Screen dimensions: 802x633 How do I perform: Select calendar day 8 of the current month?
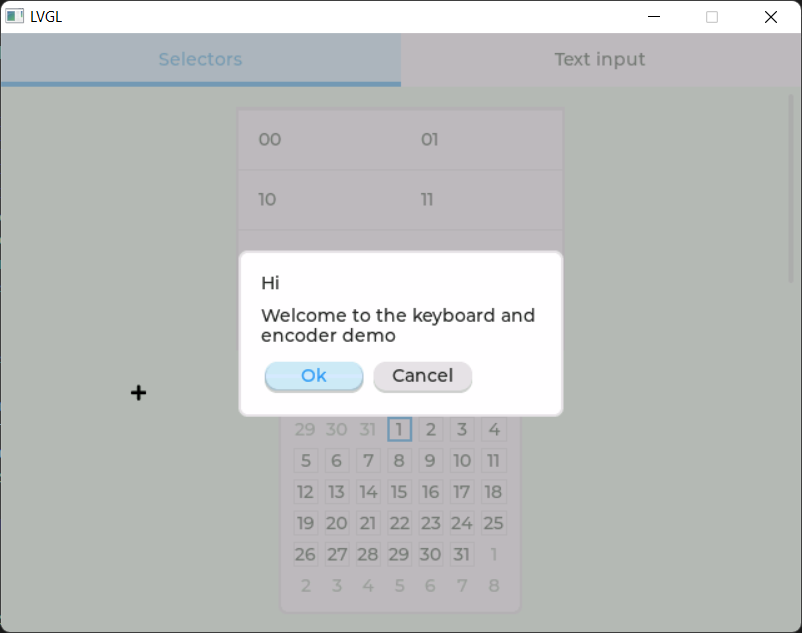pos(399,461)
